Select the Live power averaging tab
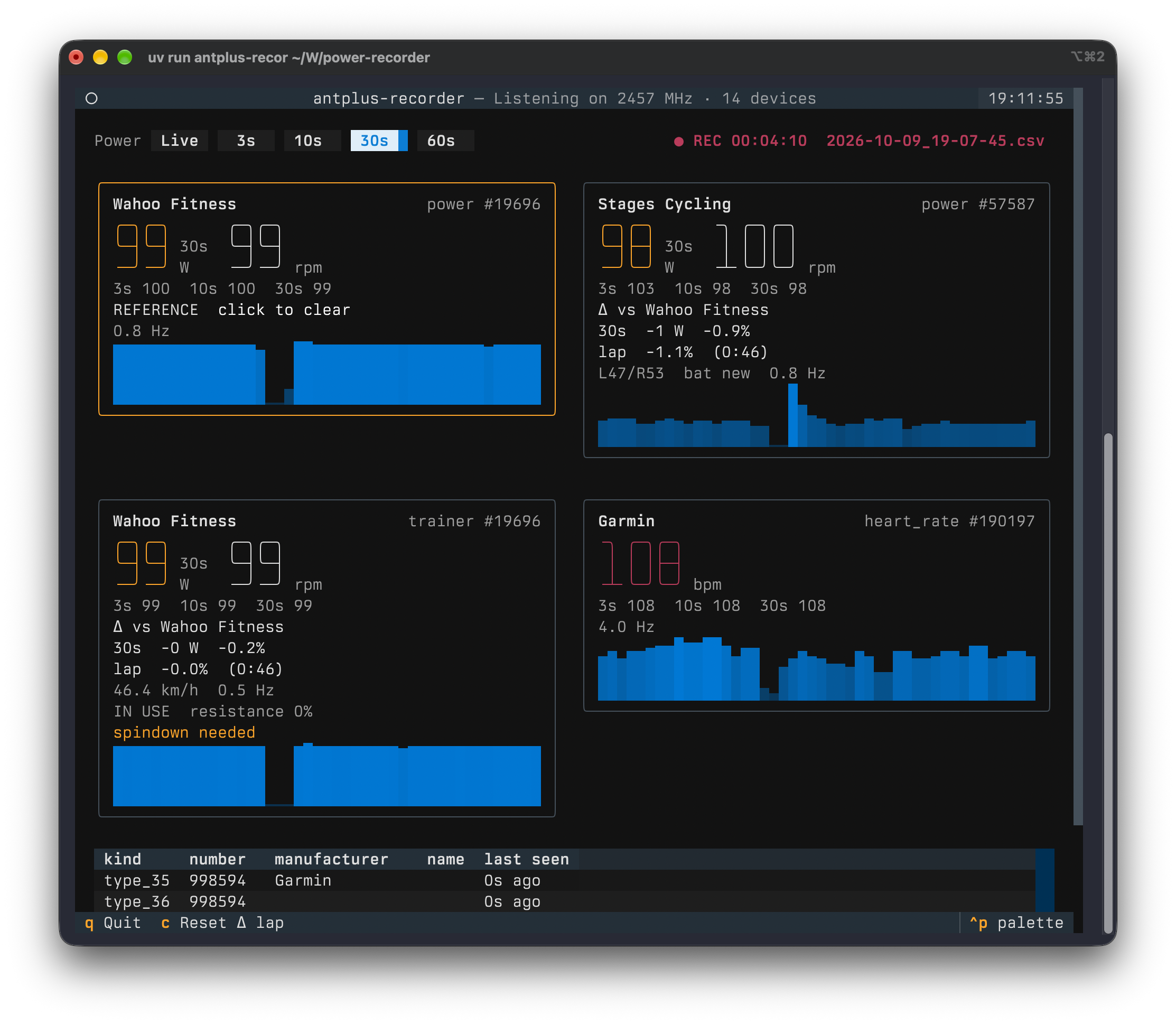Image resolution: width=1176 pixels, height=1024 pixels. 180,141
